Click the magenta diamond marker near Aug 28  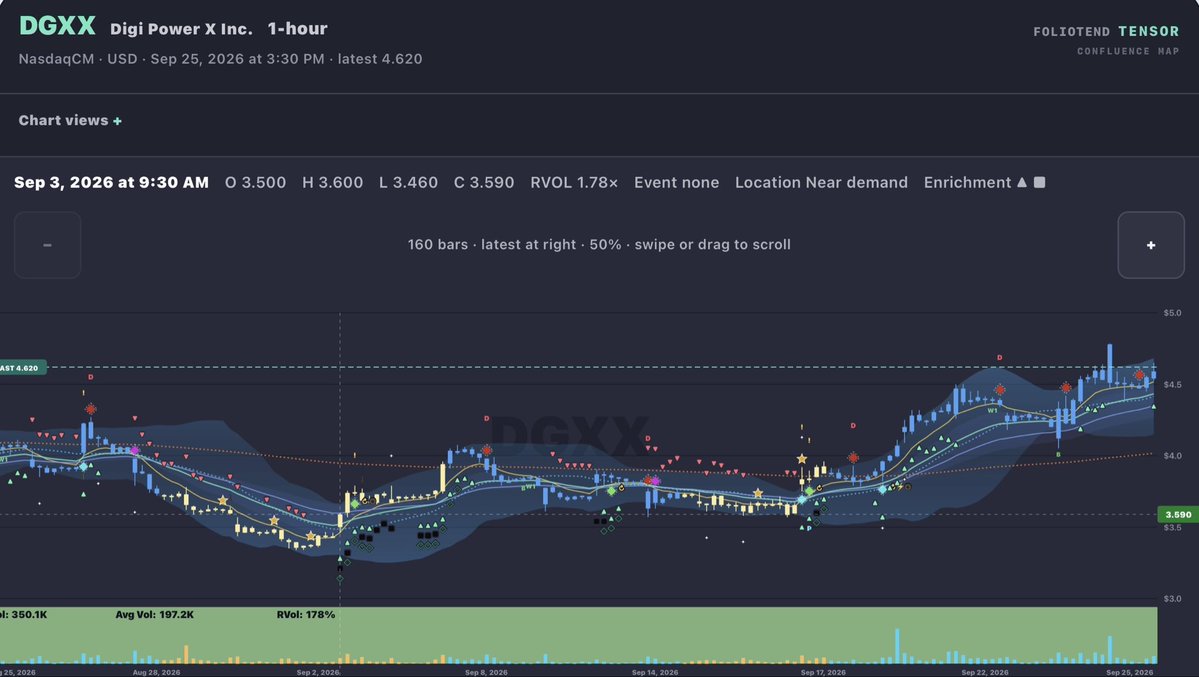coord(135,451)
